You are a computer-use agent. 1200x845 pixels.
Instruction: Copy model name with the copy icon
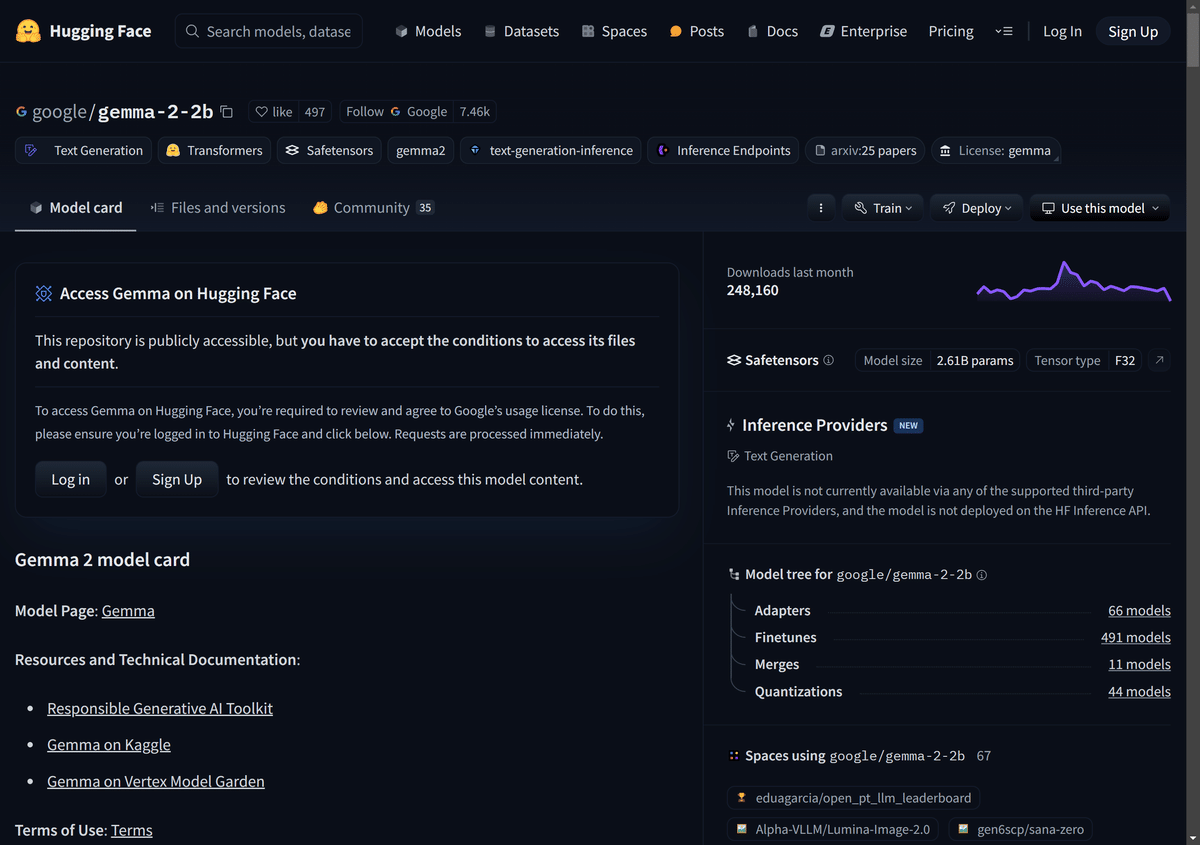coord(227,112)
